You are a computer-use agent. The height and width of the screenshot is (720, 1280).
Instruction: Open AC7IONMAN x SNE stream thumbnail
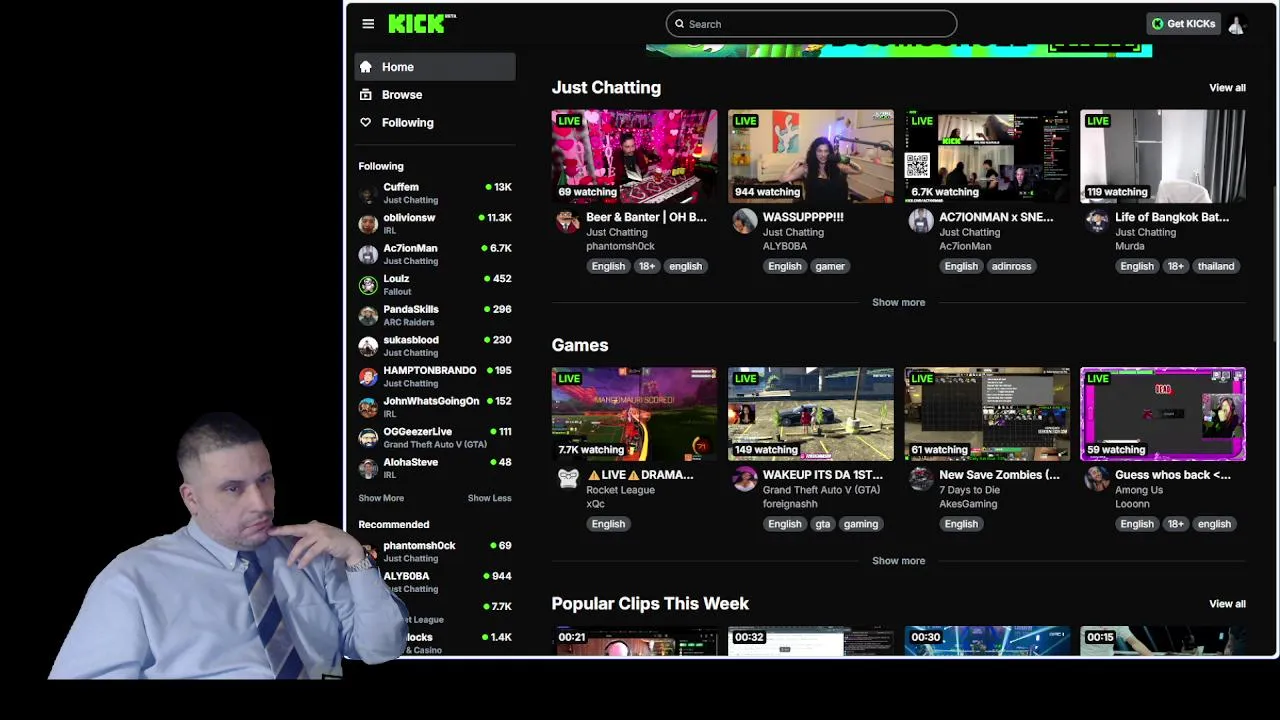[987, 156]
